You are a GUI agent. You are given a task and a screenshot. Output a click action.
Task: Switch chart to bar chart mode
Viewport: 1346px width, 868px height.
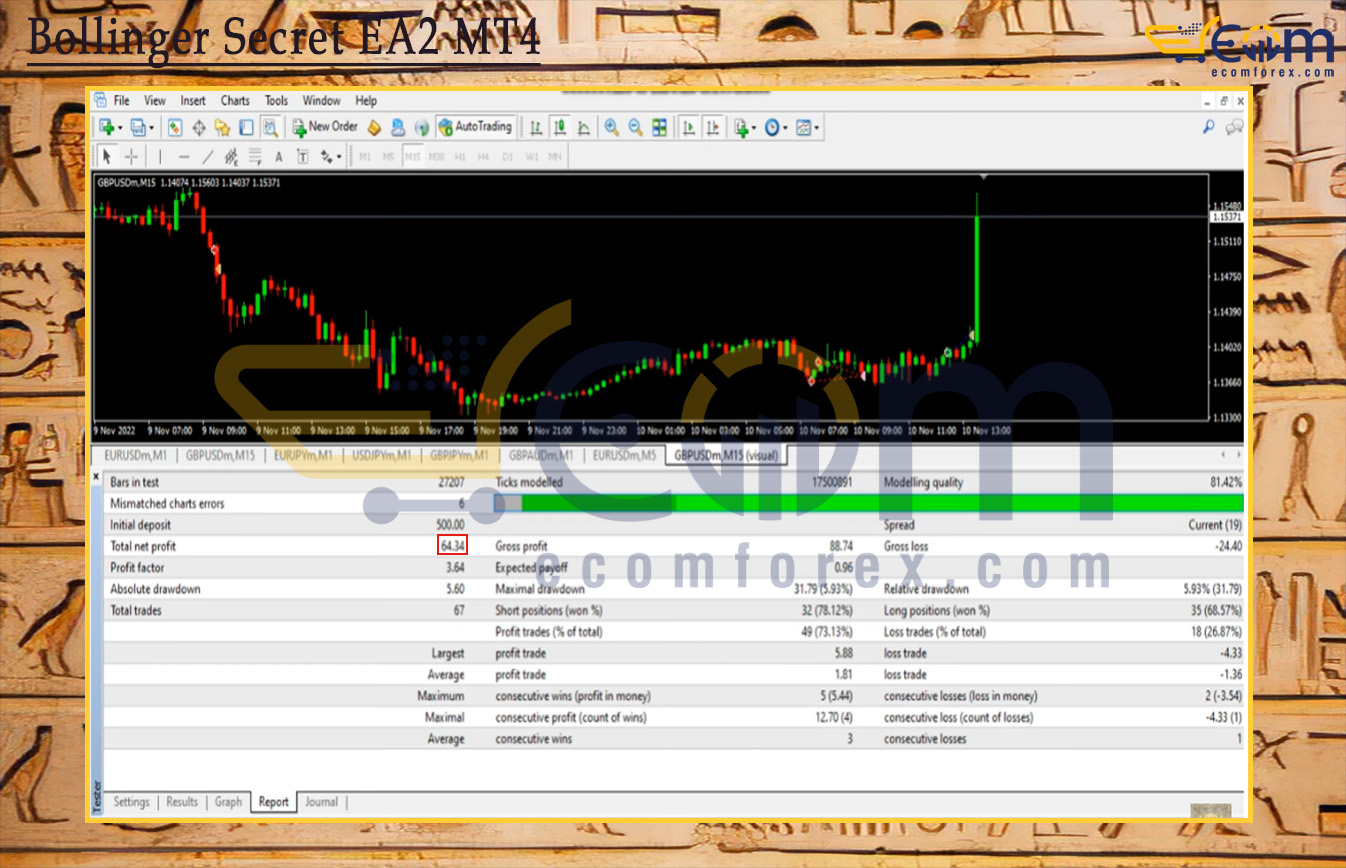(x=537, y=127)
